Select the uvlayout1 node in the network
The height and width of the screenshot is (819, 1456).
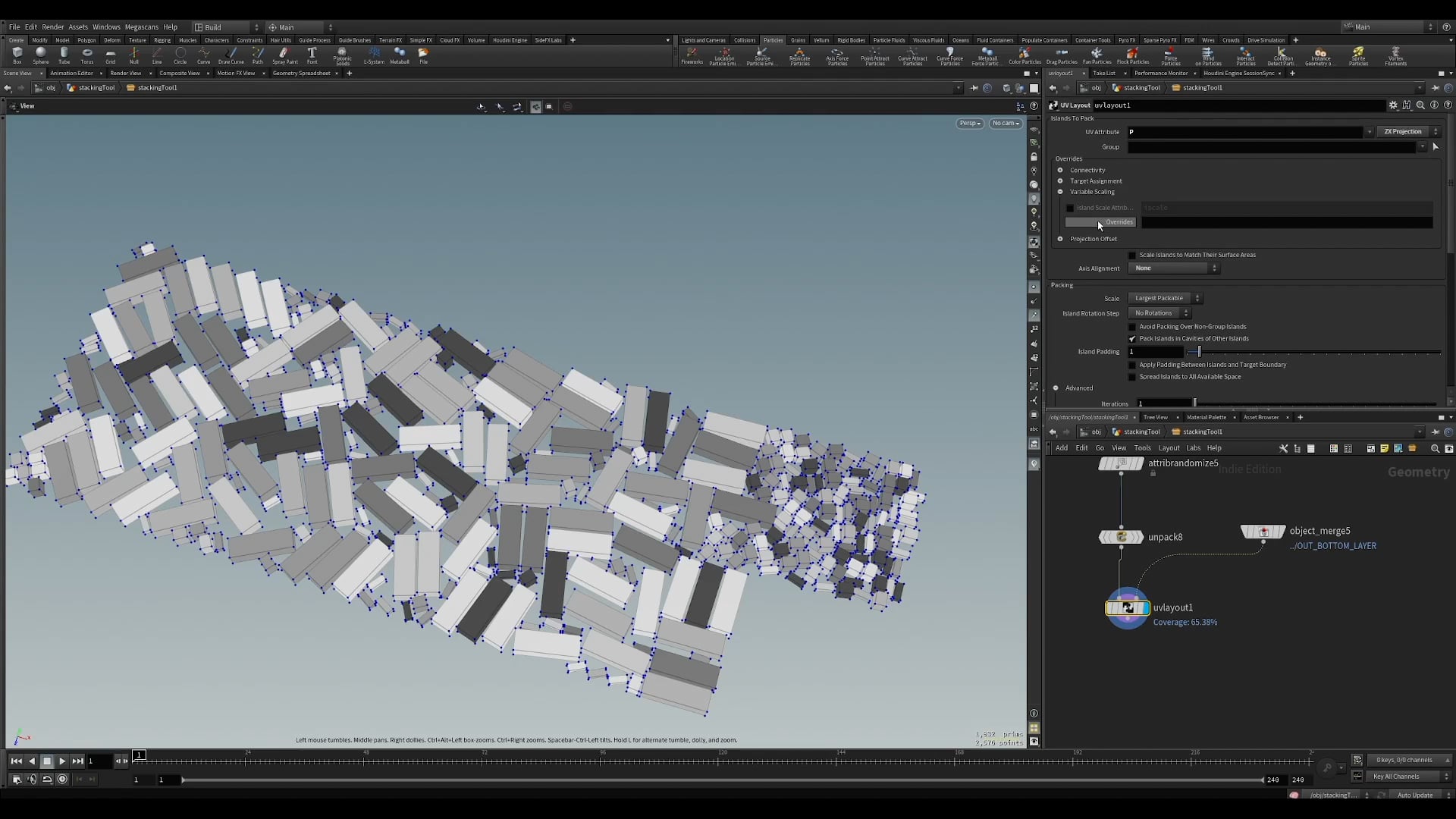coord(1127,607)
